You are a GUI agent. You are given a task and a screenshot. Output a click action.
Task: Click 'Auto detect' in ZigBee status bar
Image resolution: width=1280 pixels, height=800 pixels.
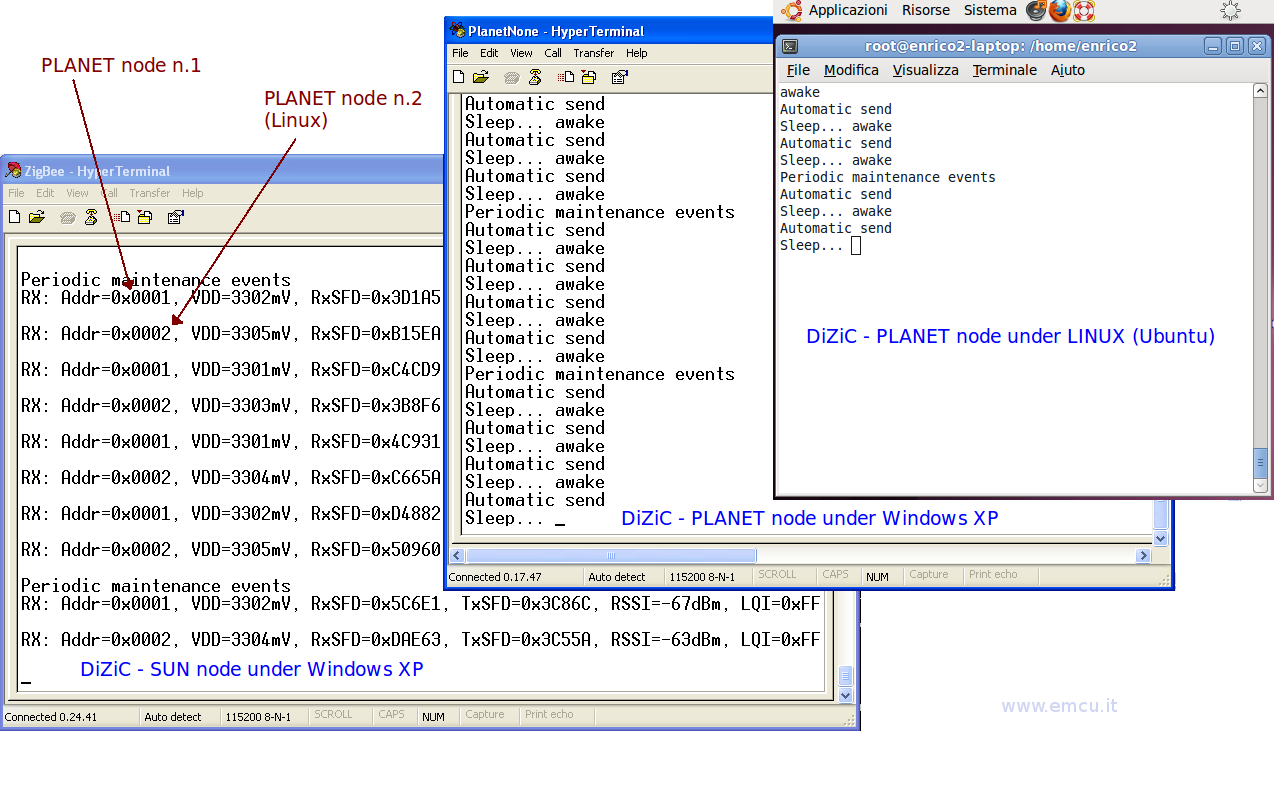click(173, 717)
